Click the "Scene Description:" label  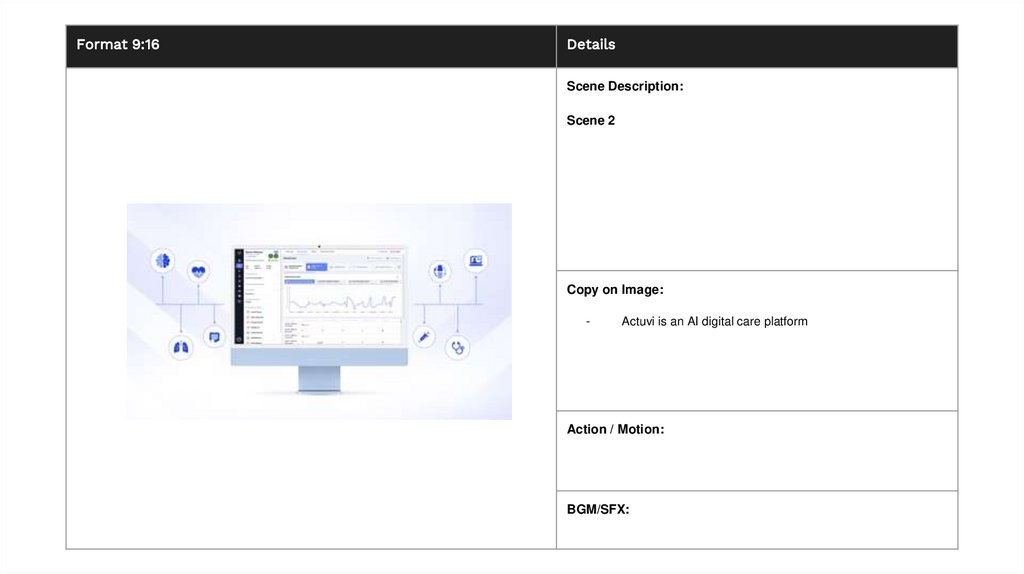(x=625, y=86)
